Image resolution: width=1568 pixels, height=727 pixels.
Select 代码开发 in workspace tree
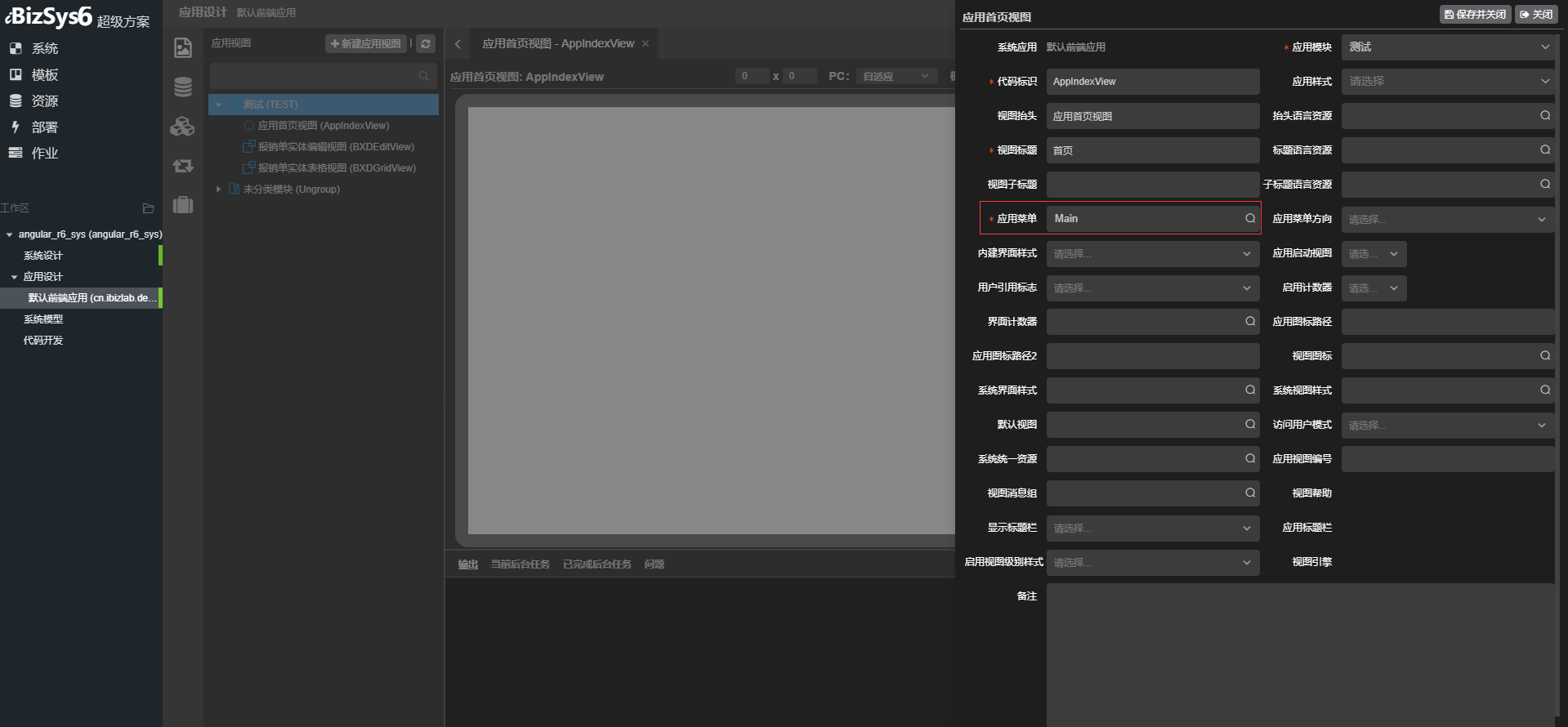[43, 341]
